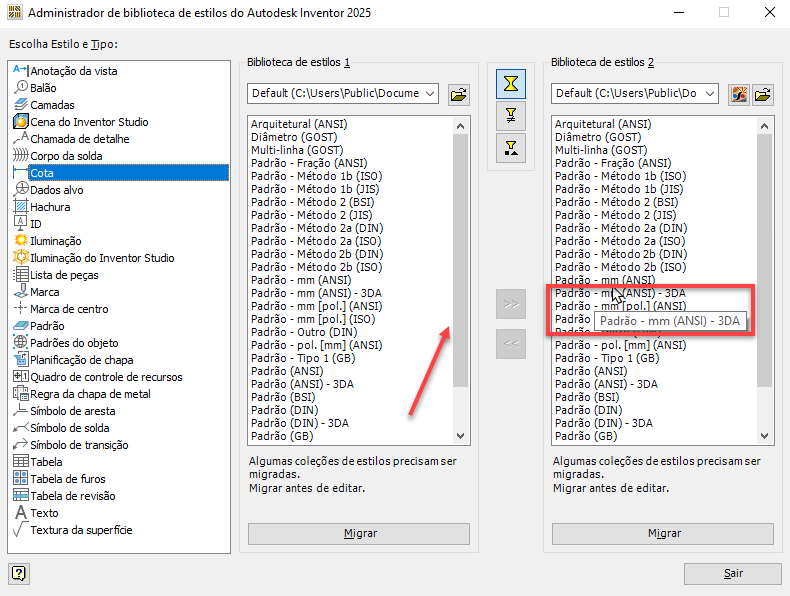Select the Símbolo de solda icon
The height and width of the screenshot is (596, 790).
[x=21, y=428]
